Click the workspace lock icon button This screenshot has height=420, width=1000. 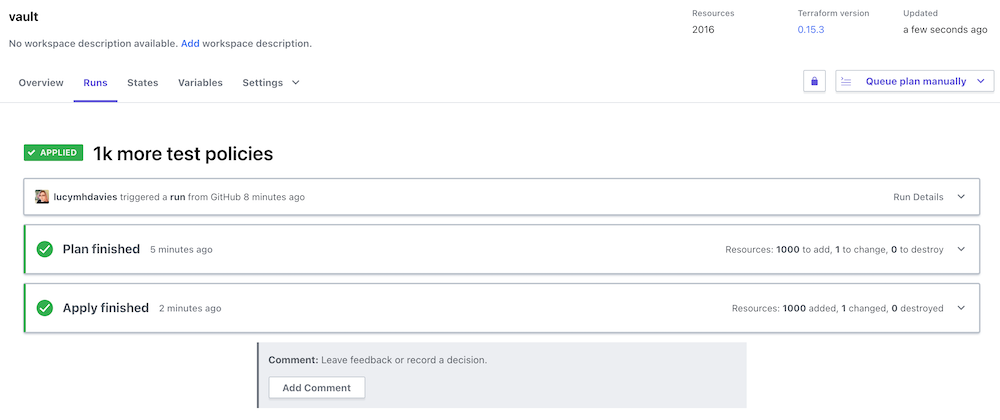[814, 81]
